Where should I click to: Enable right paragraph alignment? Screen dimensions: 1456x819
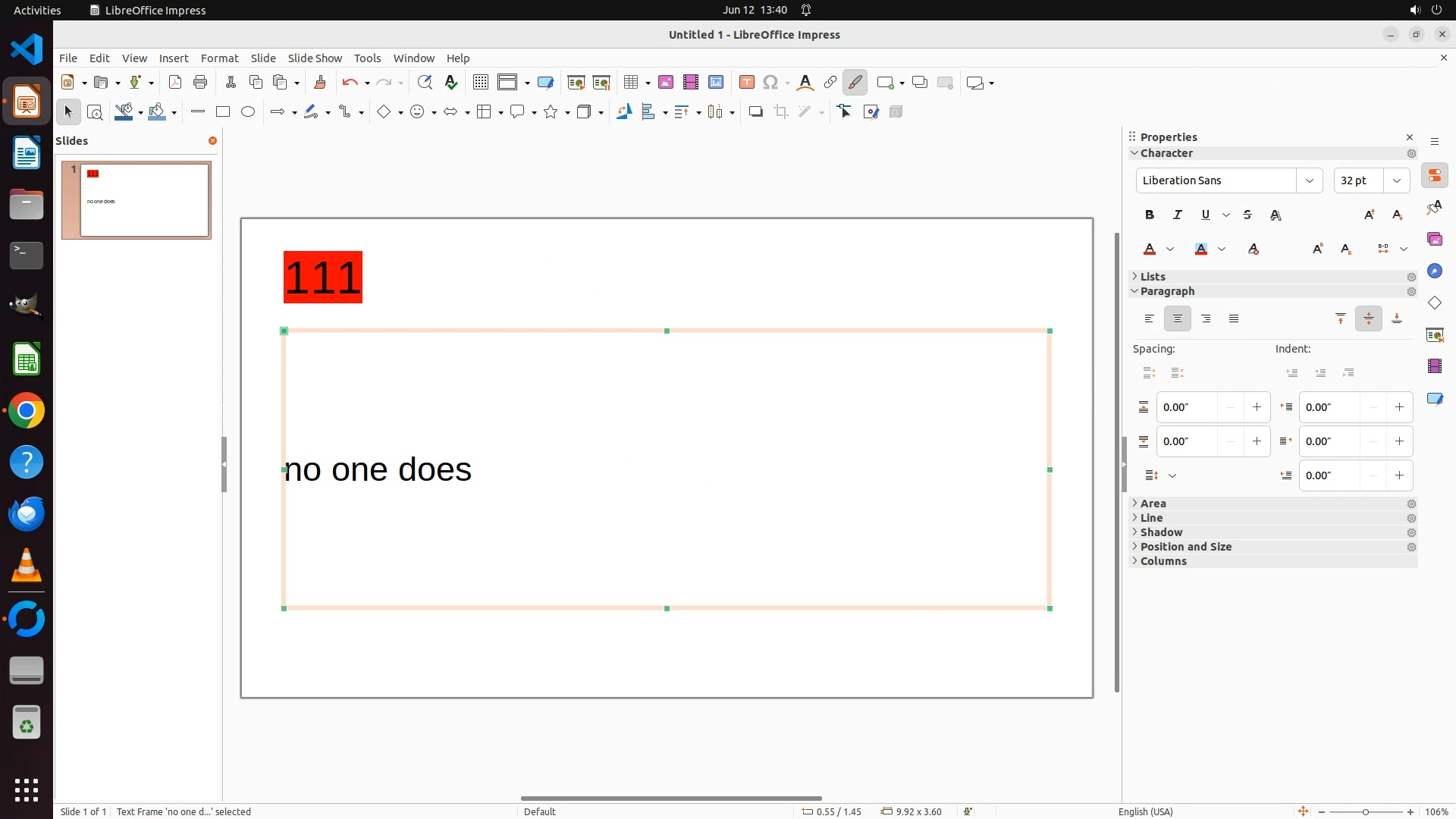coord(1206,319)
